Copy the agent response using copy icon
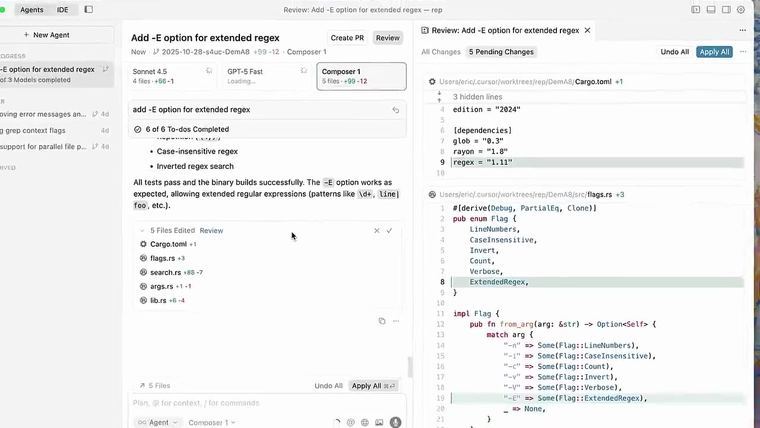 point(382,321)
